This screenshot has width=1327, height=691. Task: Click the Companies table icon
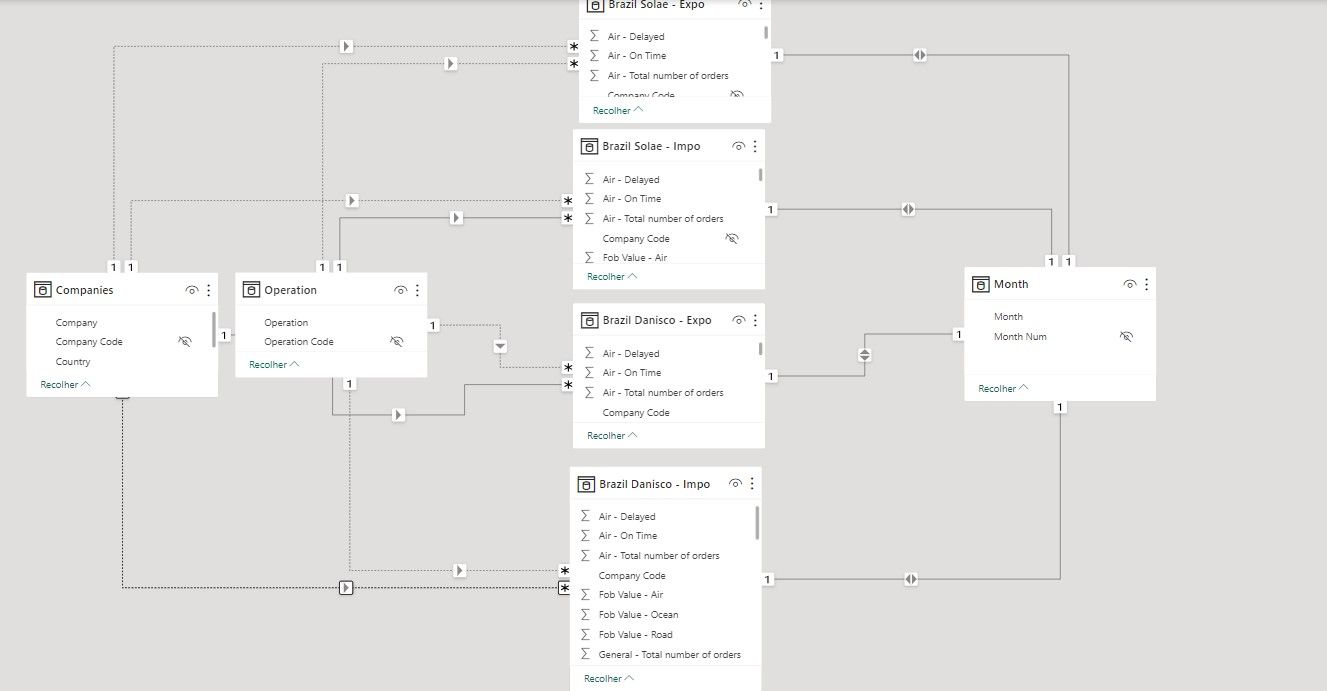[42, 290]
